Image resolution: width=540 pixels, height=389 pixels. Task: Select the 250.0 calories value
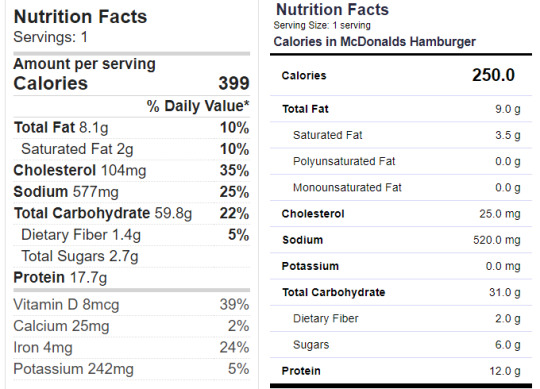coord(493,75)
